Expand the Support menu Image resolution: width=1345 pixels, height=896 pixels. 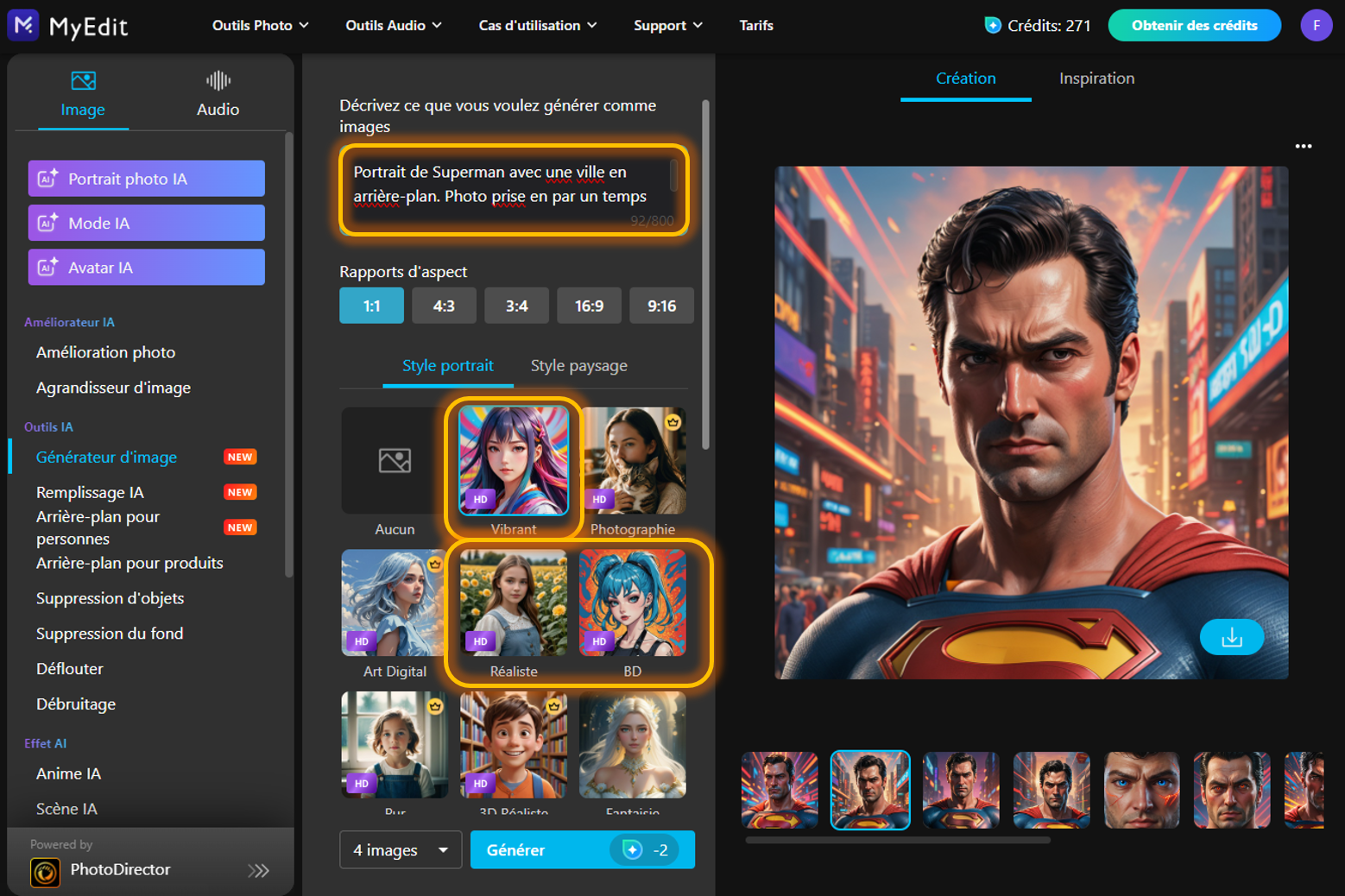(x=667, y=26)
